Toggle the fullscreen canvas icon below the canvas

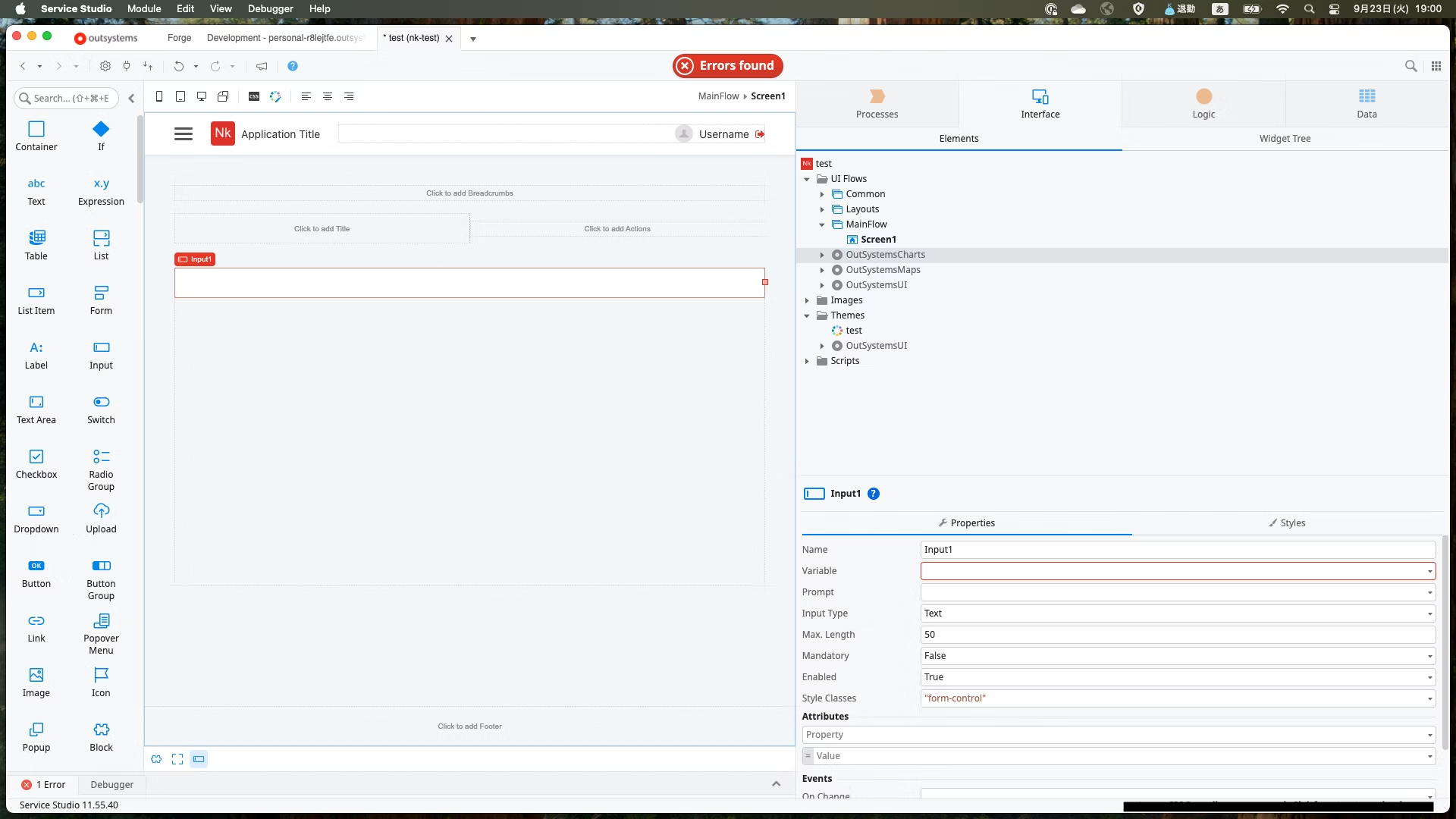tap(177, 759)
